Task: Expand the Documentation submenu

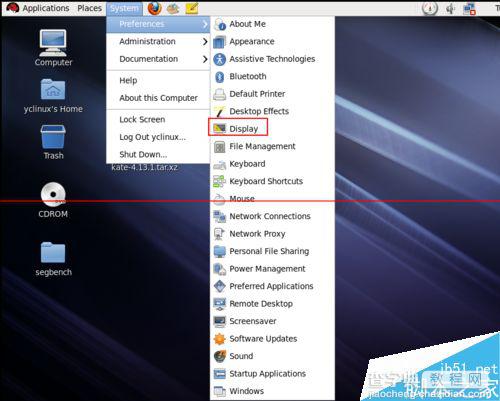Action: coord(158,59)
